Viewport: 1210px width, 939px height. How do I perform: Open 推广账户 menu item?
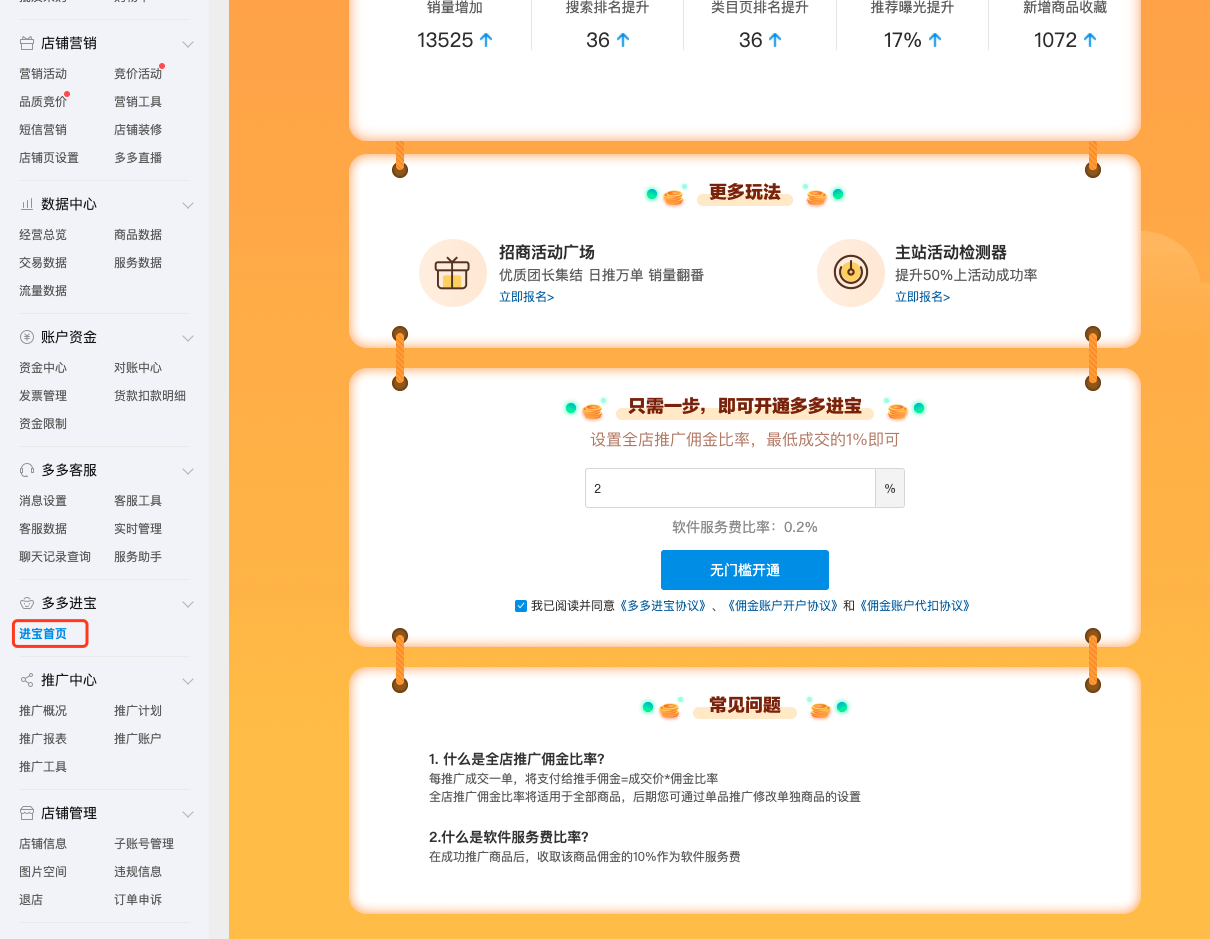coord(138,739)
